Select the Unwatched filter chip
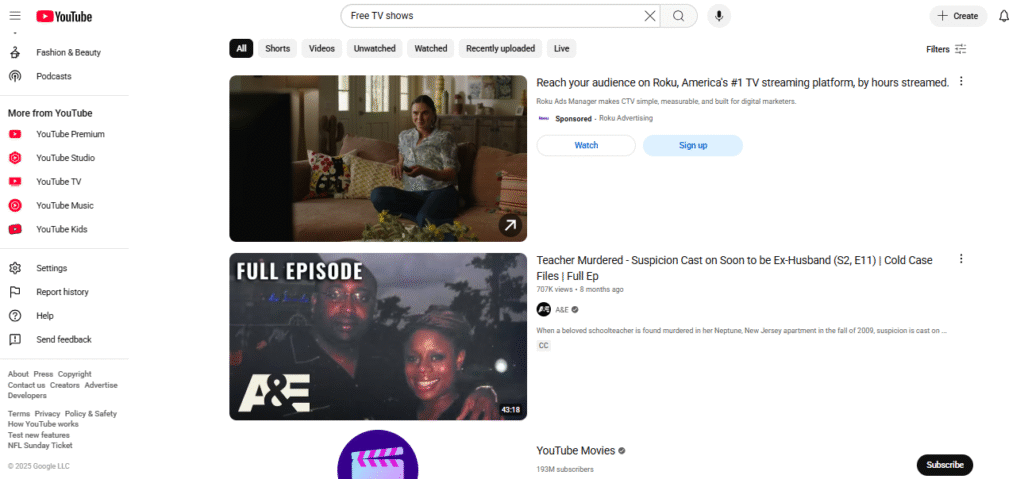The width and height of the screenshot is (1024, 479). [x=375, y=48]
